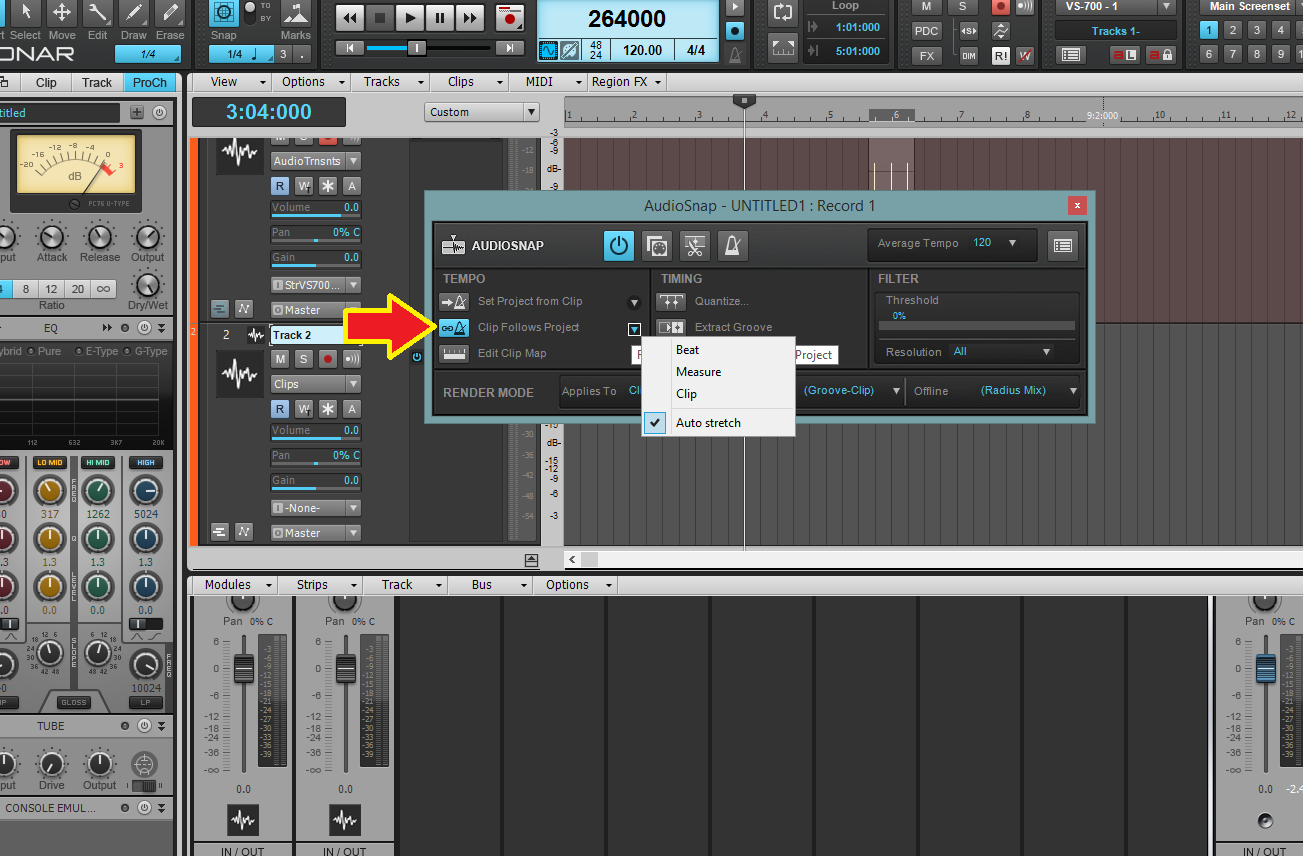Image resolution: width=1303 pixels, height=856 pixels.
Task: Select Measure from popup menu
Action: click(718, 372)
